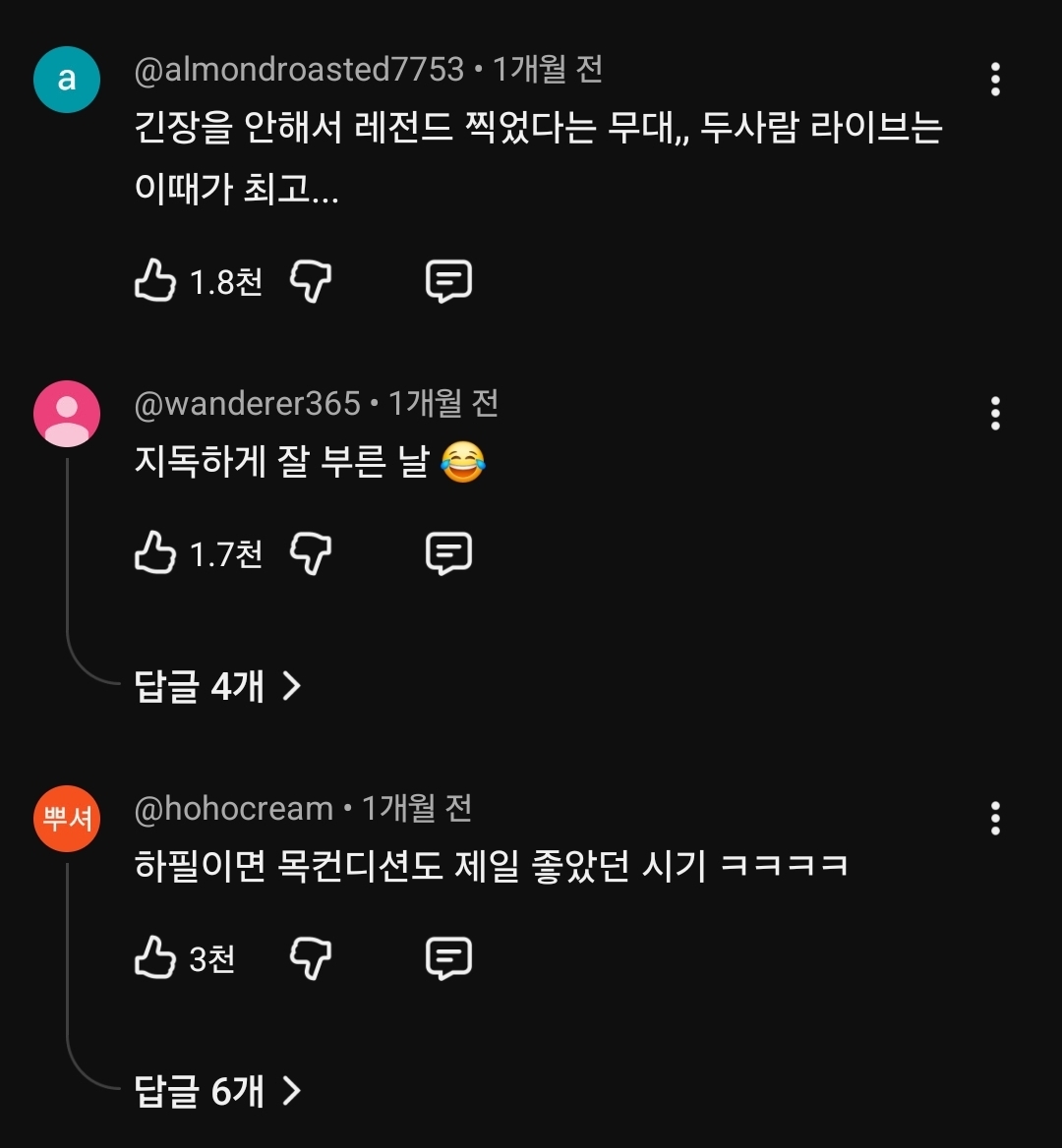Viewport: 1062px width, 1148px height.
Task: Tap reply icon on wanderer365 comment
Action: (448, 553)
